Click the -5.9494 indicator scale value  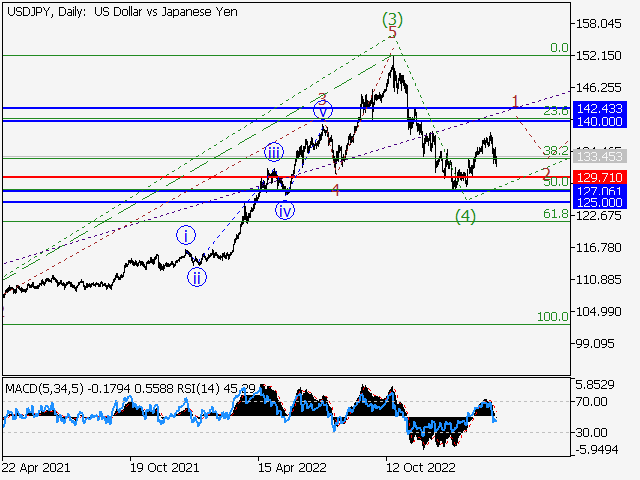click(597, 450)
